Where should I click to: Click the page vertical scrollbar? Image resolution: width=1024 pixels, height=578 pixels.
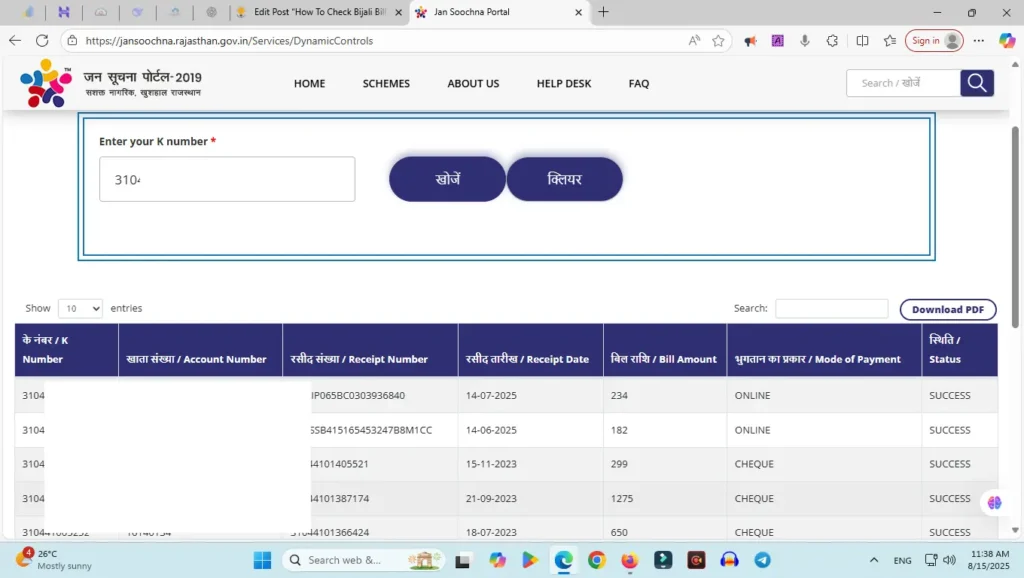(x=1016, y=230)
